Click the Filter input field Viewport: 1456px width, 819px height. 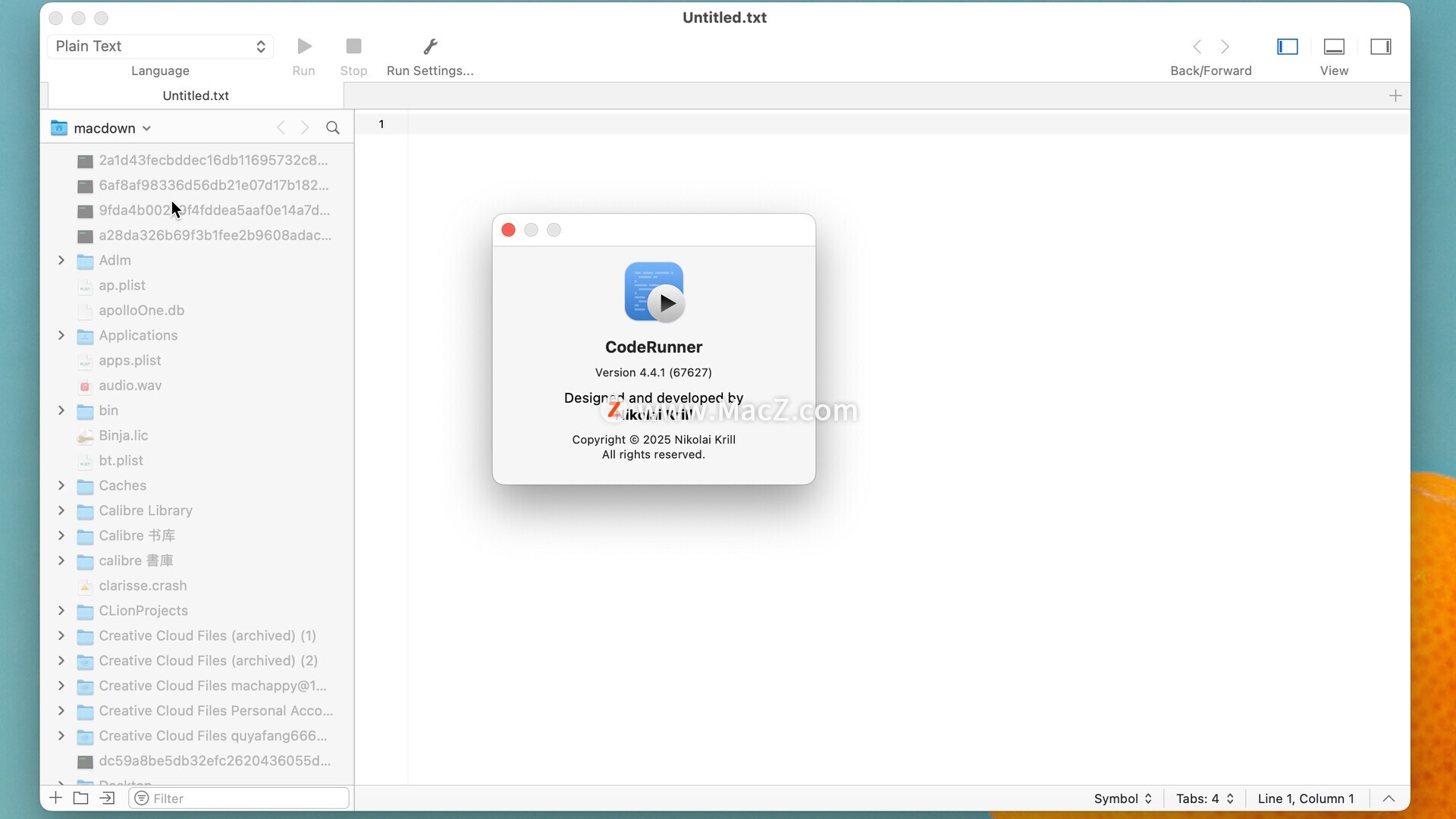(x=246, y=799)
